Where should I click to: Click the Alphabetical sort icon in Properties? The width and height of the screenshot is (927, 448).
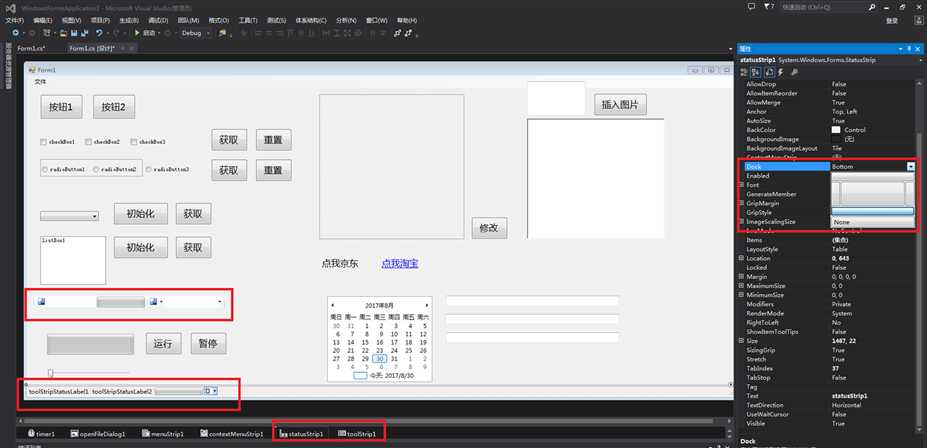point(756,72)
